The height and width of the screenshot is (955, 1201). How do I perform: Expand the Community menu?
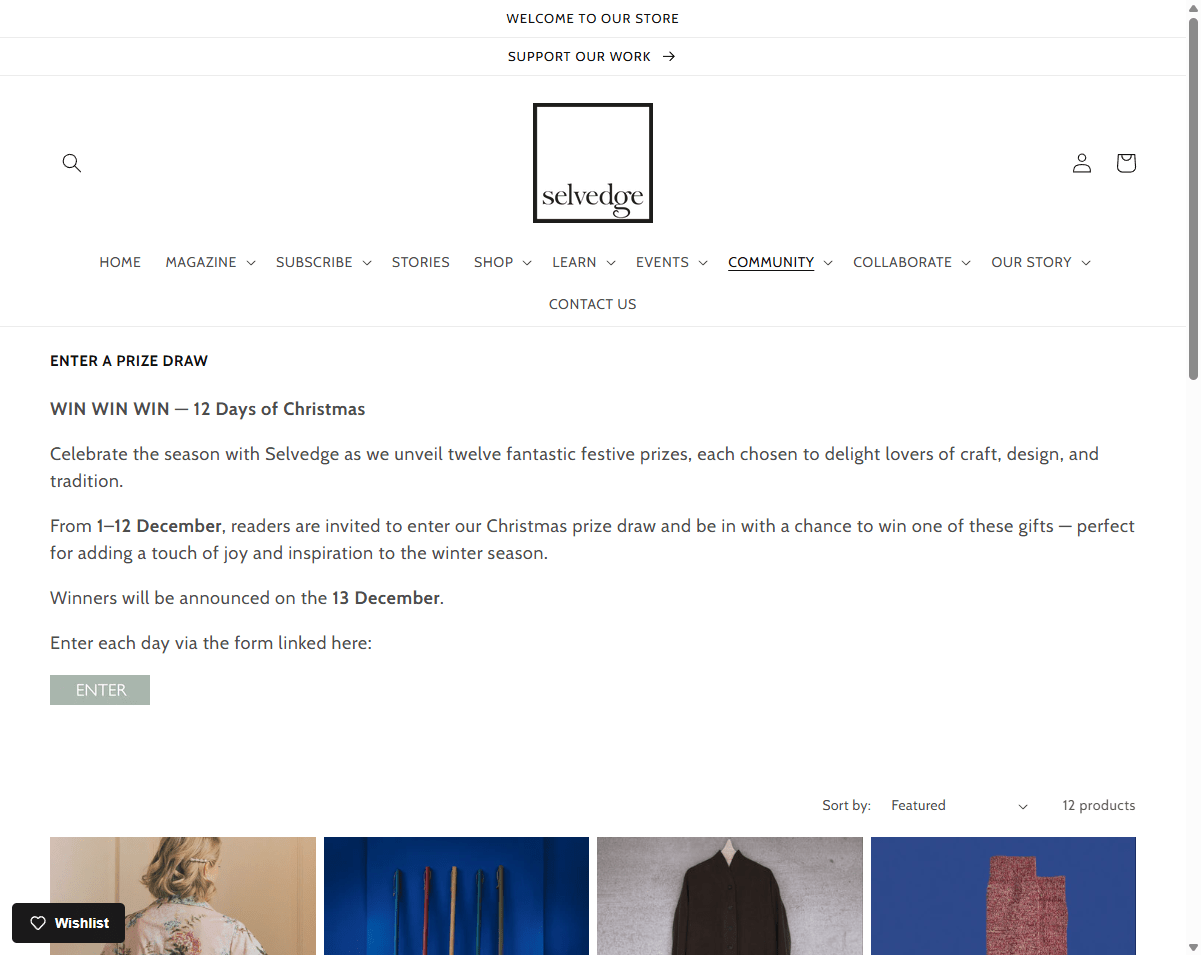coord(781,262)
